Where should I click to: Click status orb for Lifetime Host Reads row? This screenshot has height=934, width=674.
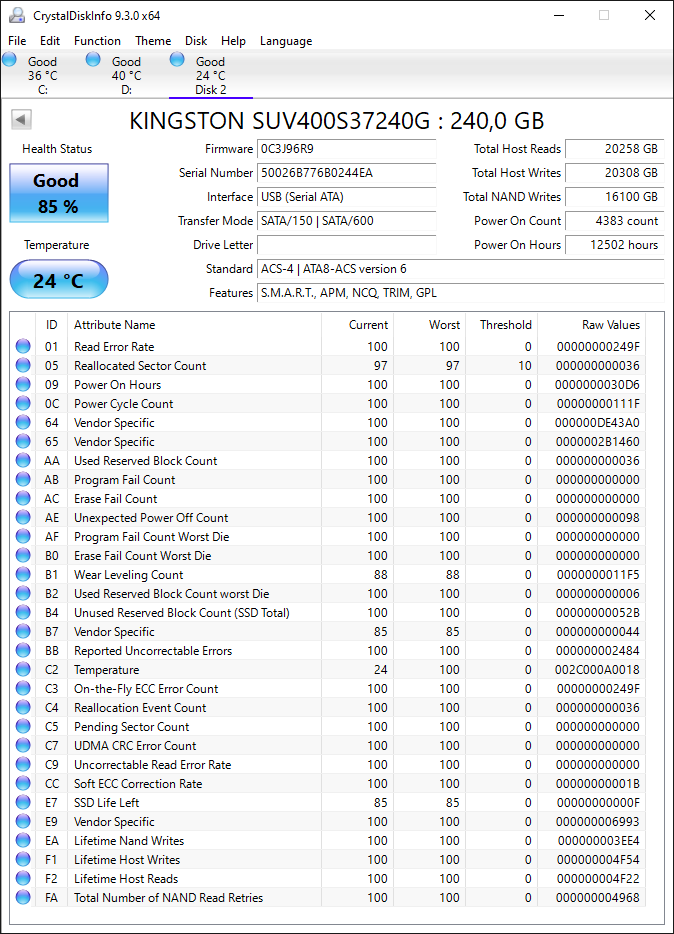pyautogui.click(x=23, y=879)
